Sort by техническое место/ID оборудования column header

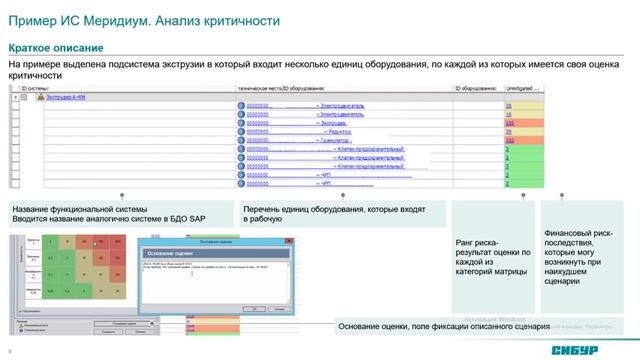tap(281, 88)
